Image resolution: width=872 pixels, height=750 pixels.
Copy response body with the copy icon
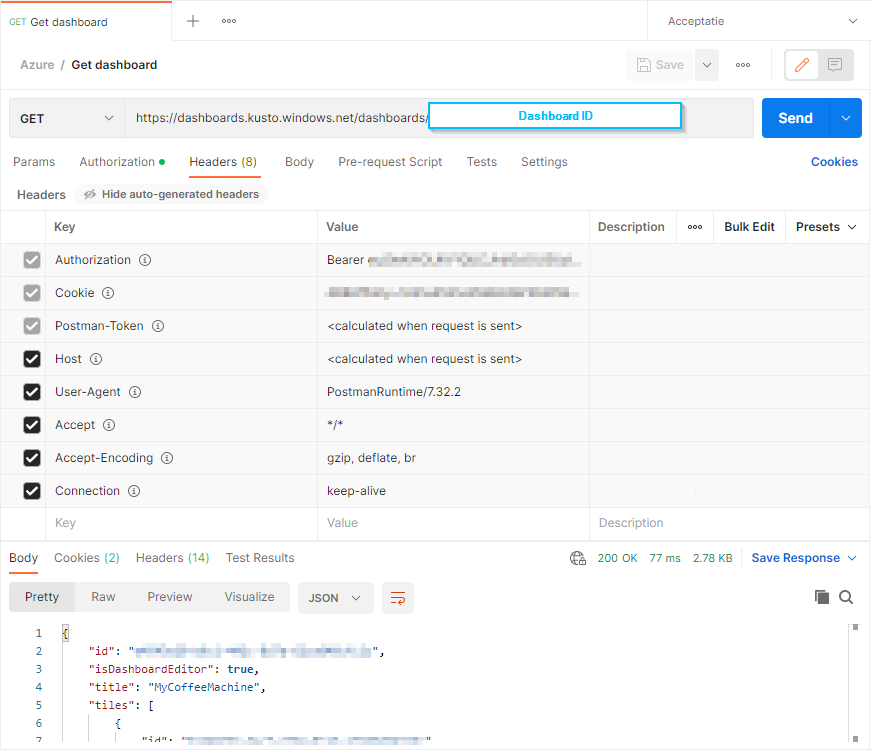(x=822, y=597)
